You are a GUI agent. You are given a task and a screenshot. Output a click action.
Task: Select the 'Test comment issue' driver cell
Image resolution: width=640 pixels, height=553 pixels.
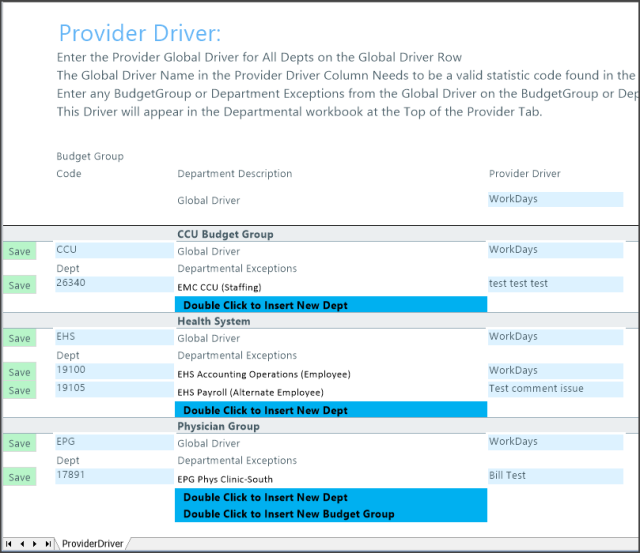(x=555, y=389)
